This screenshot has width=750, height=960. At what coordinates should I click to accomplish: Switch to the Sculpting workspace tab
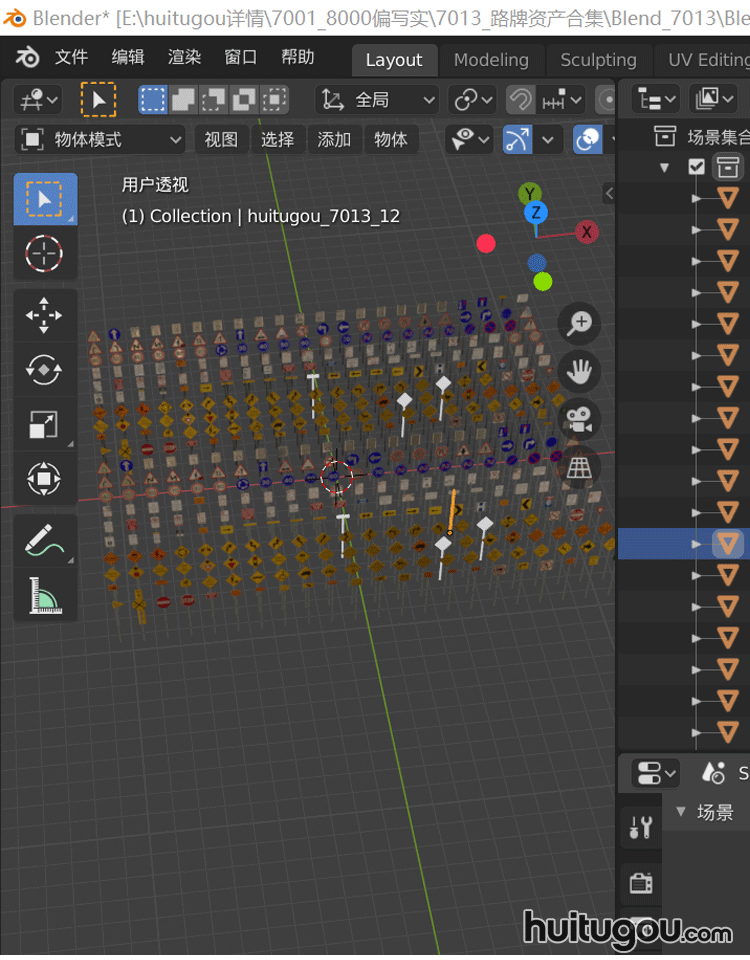597,60
